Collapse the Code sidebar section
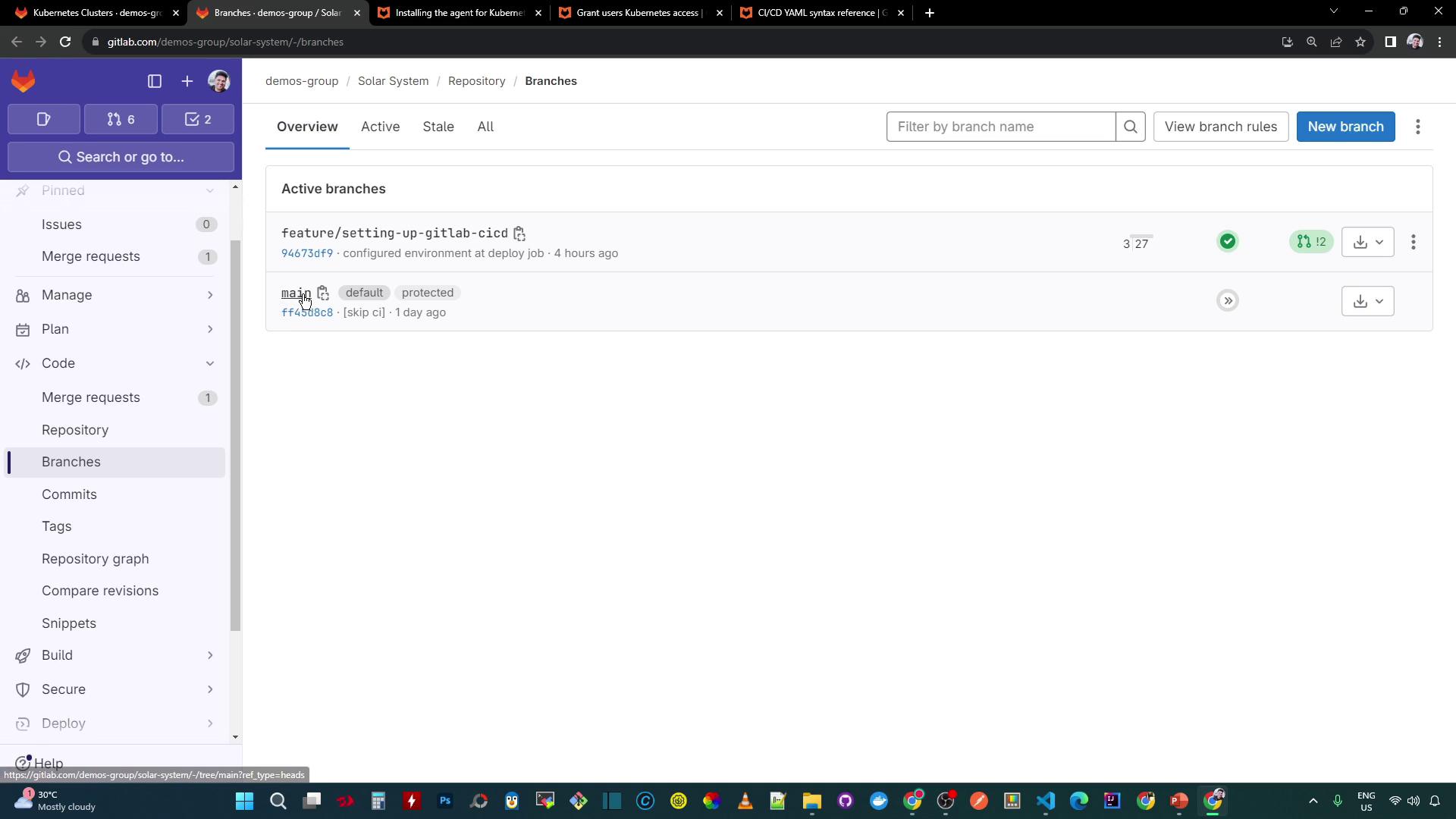Viewport: 1456px width, 819px height. click(116, 363)
